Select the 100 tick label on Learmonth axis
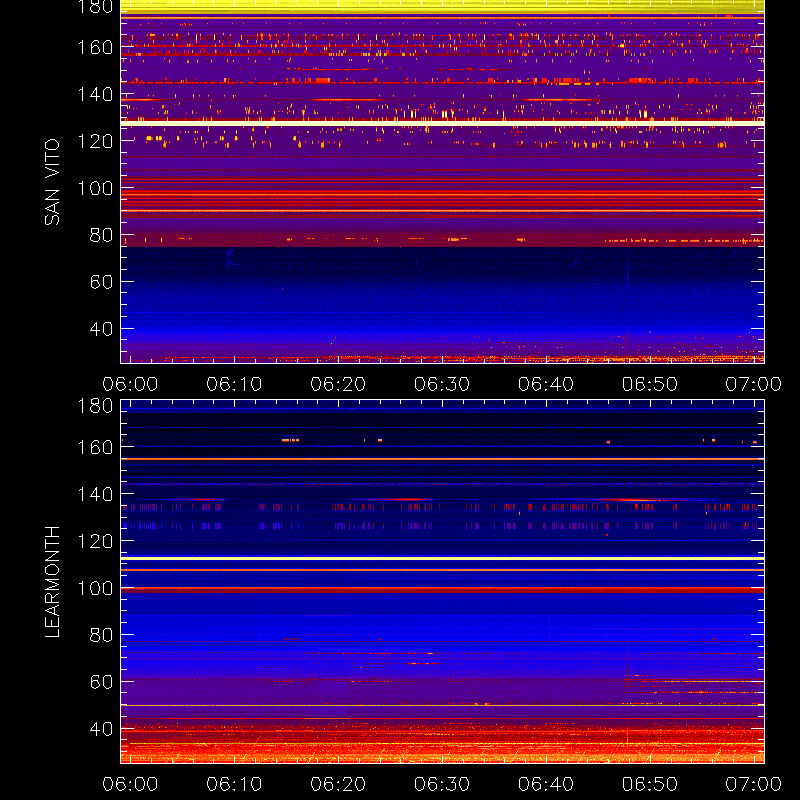 click(95, 588)
